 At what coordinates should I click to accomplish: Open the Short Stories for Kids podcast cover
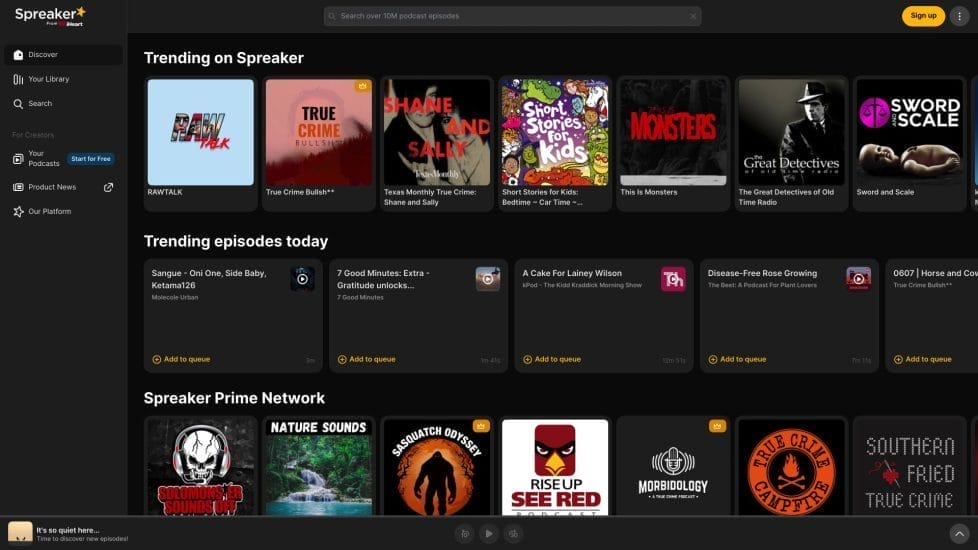click(554, 132)
